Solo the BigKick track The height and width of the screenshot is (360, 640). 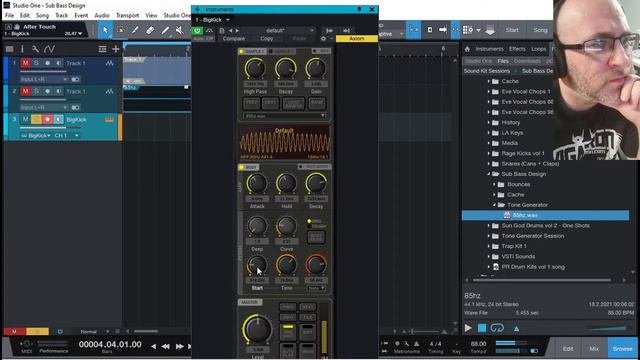point(36,119)
